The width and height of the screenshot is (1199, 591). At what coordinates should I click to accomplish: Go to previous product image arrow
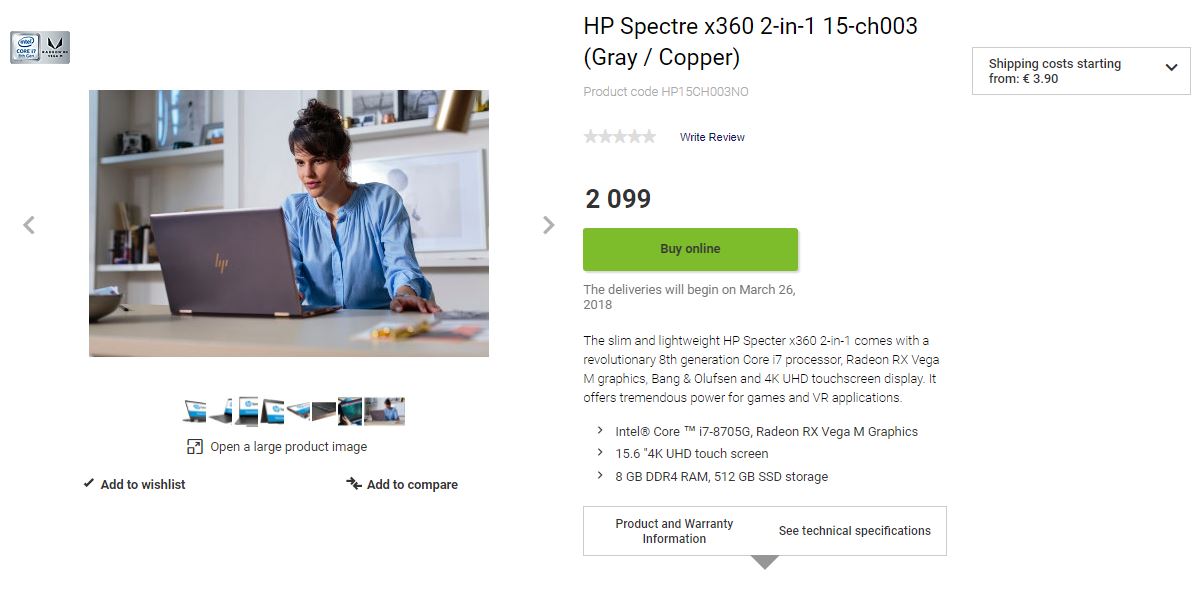point(29,225)
